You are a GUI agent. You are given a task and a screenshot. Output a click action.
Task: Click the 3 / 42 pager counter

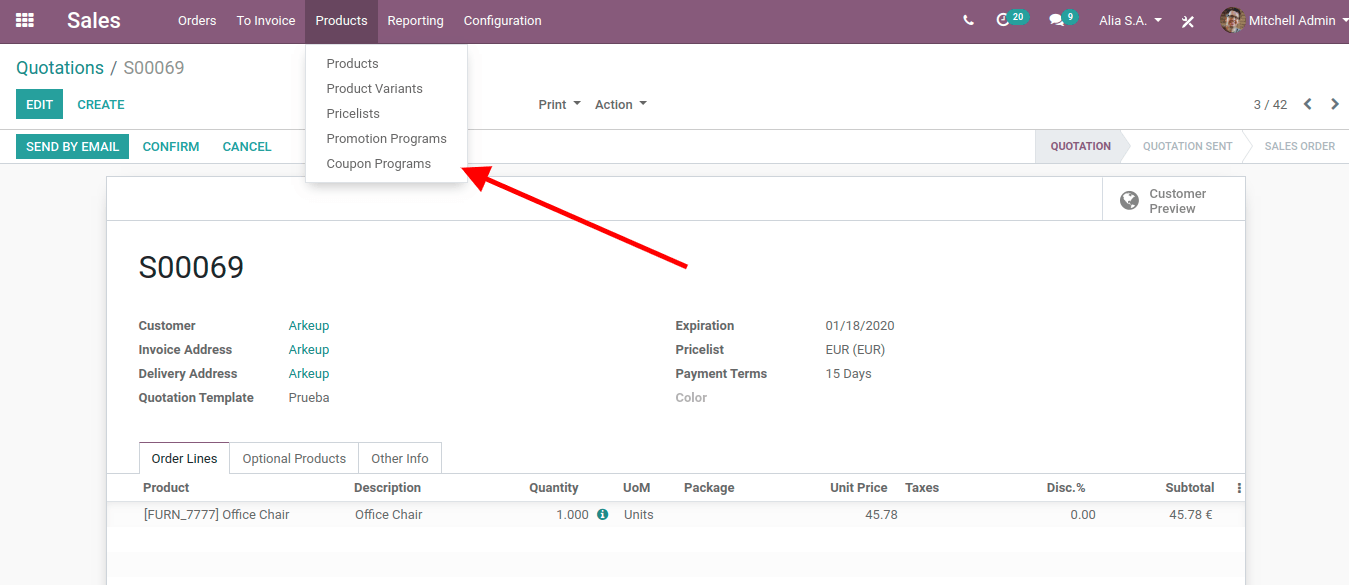pyautogui.click(x=1270, y=104)
